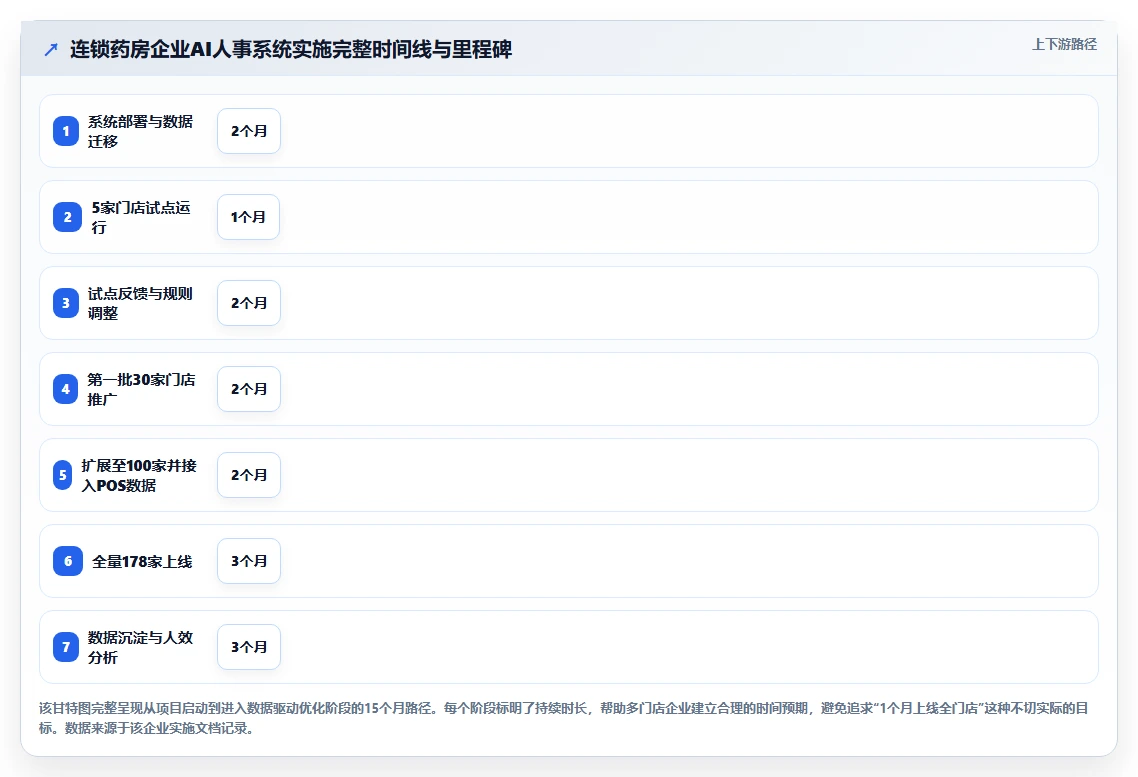
Task: Select the 全量178家上线 stage label
Action: coord(142,562)
